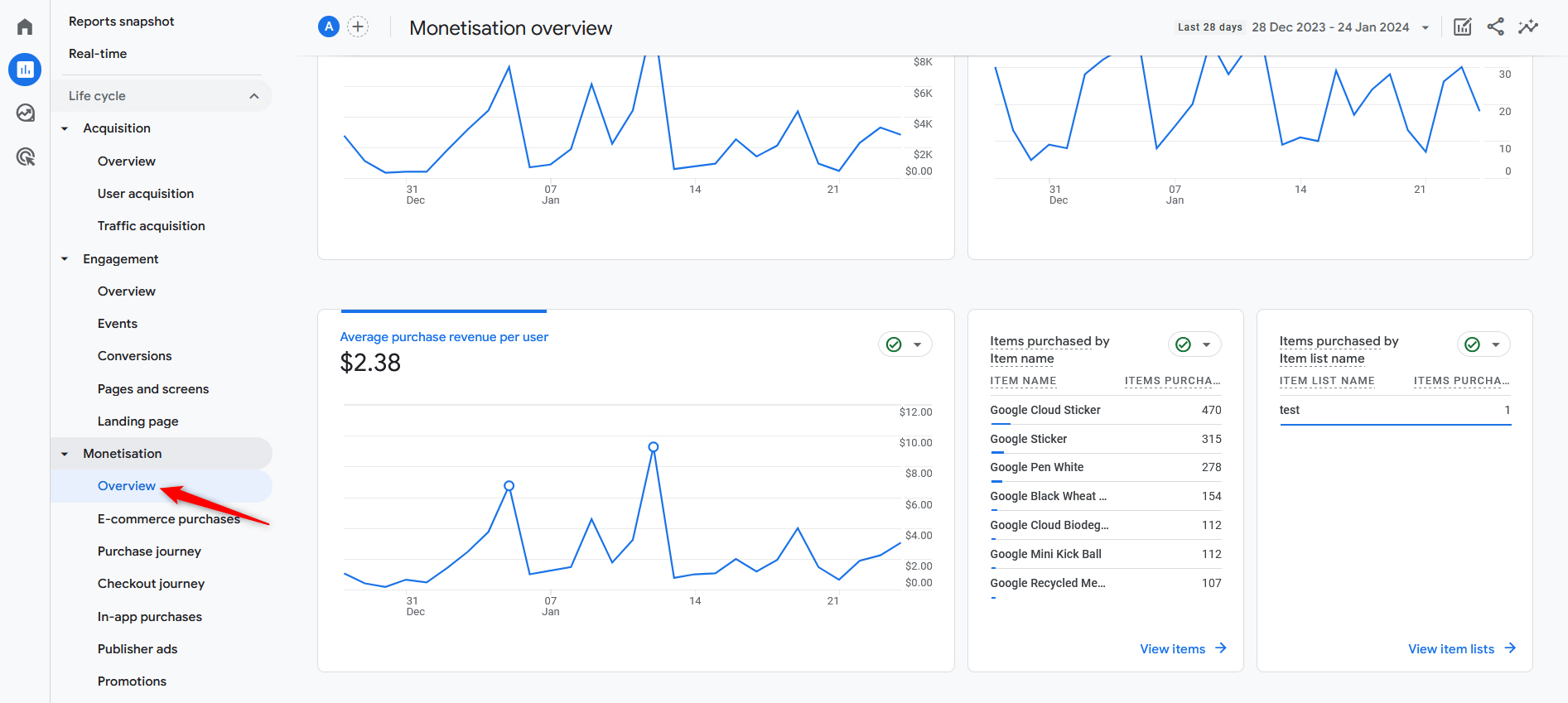
Task: Click Items purchased by Item list name title
Action: click(1339, 349)
